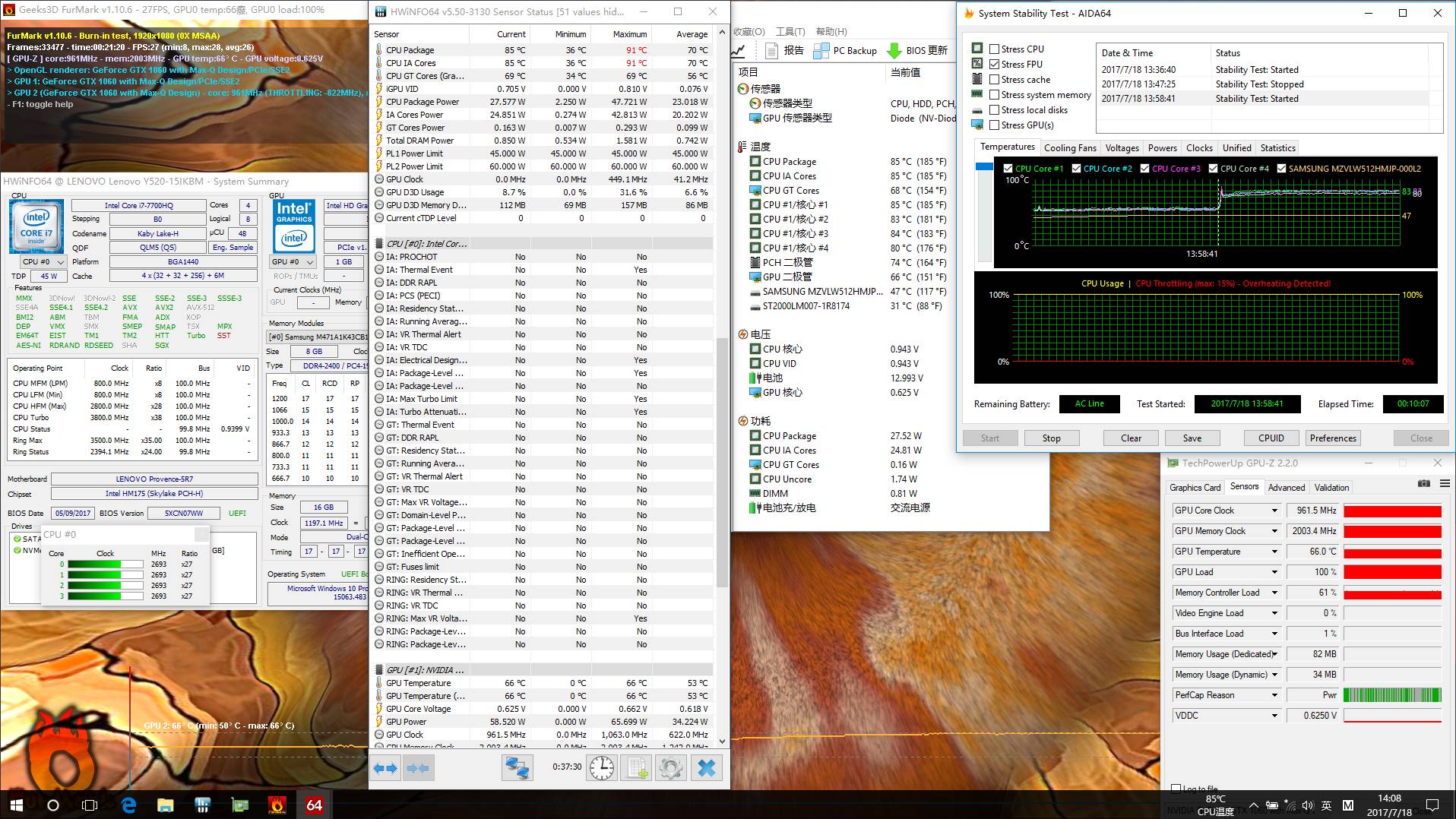Uncheck the Stress FPU checkbox
The height and width of the screenshot is (819, 1456).
994,64
